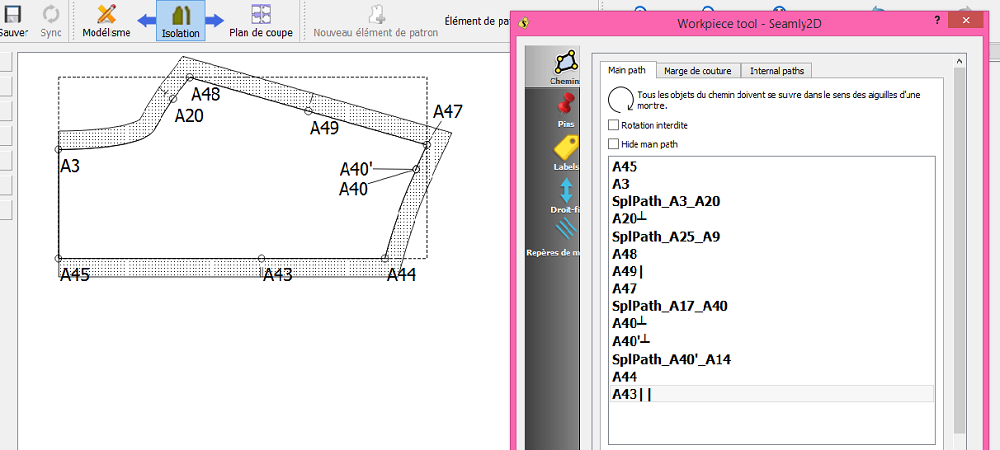Open the Pins section with pushpin icon
Image resolution: width=1000 pixels, height=450 pixels.
point(565,109)
